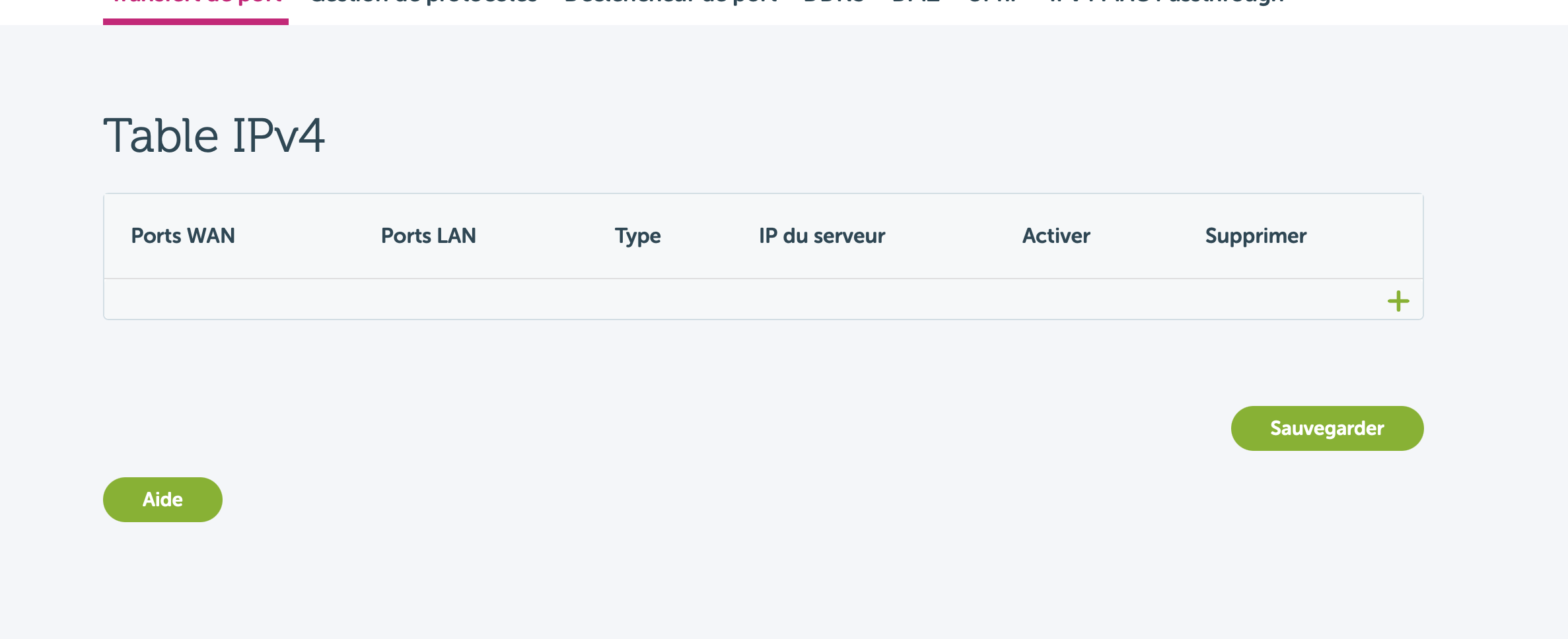1568x639 pixels.
Task: Click IPv4 in the page heading
Action: pyautogui.click(x=278, y=136)
